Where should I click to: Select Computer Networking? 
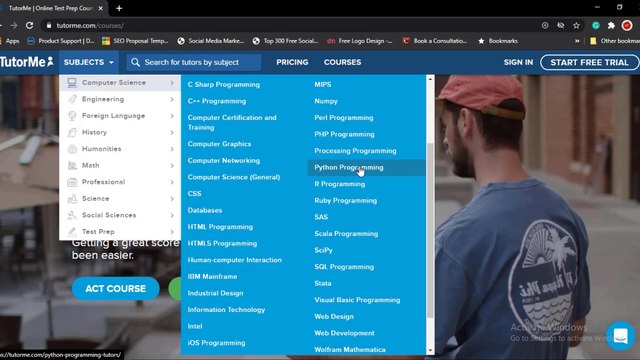coord(224,161)
